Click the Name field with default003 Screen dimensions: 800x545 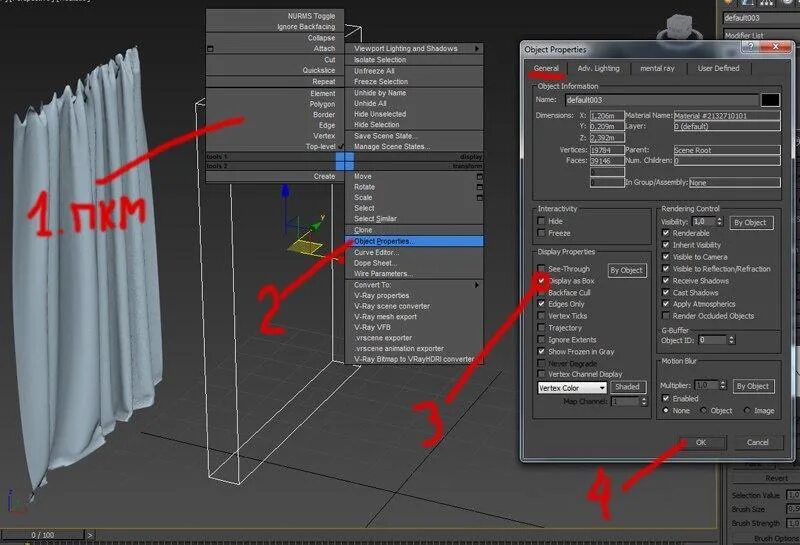point(662,100)
